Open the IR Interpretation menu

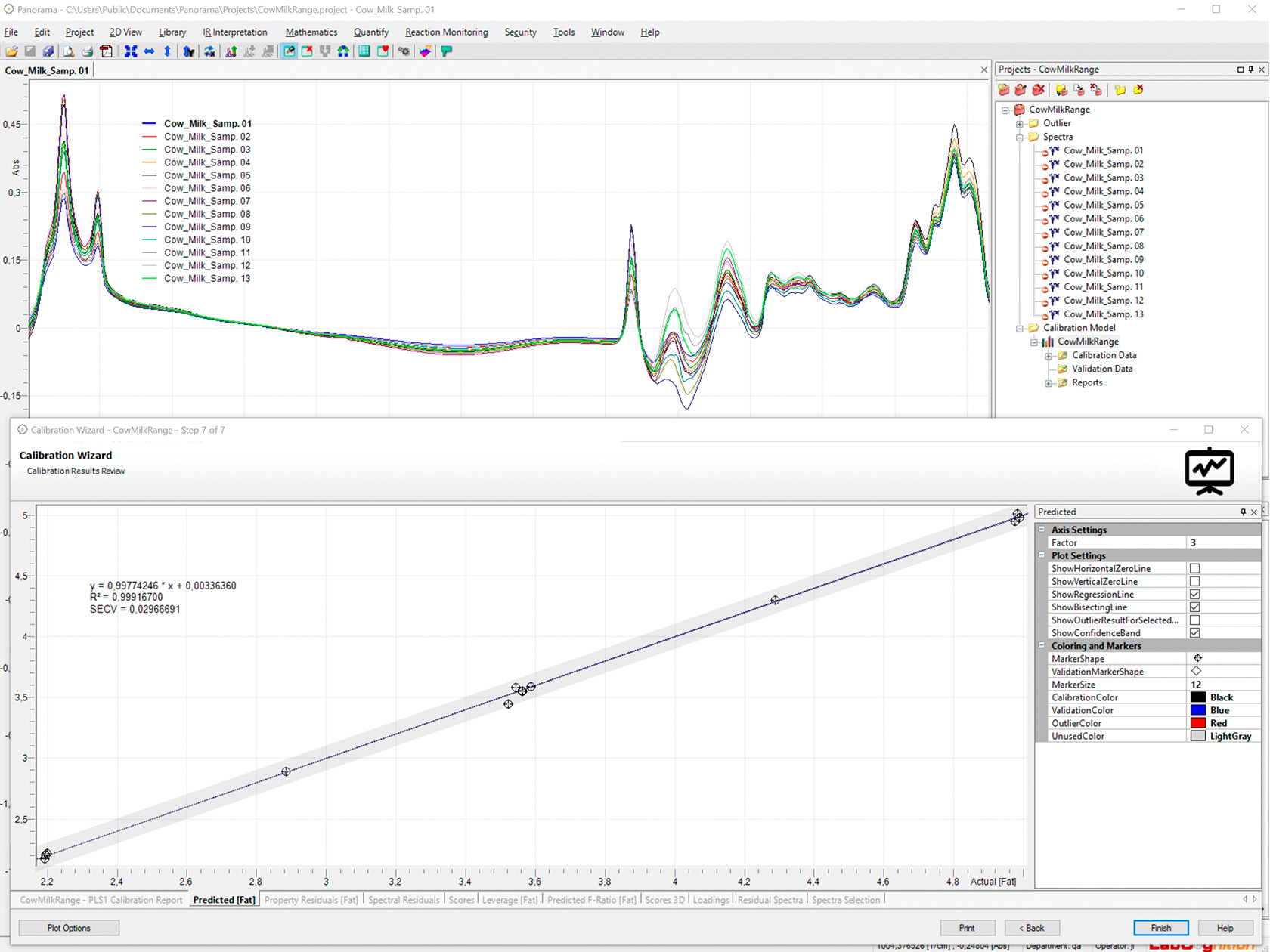pyautogui.click(x=234, y=32)
